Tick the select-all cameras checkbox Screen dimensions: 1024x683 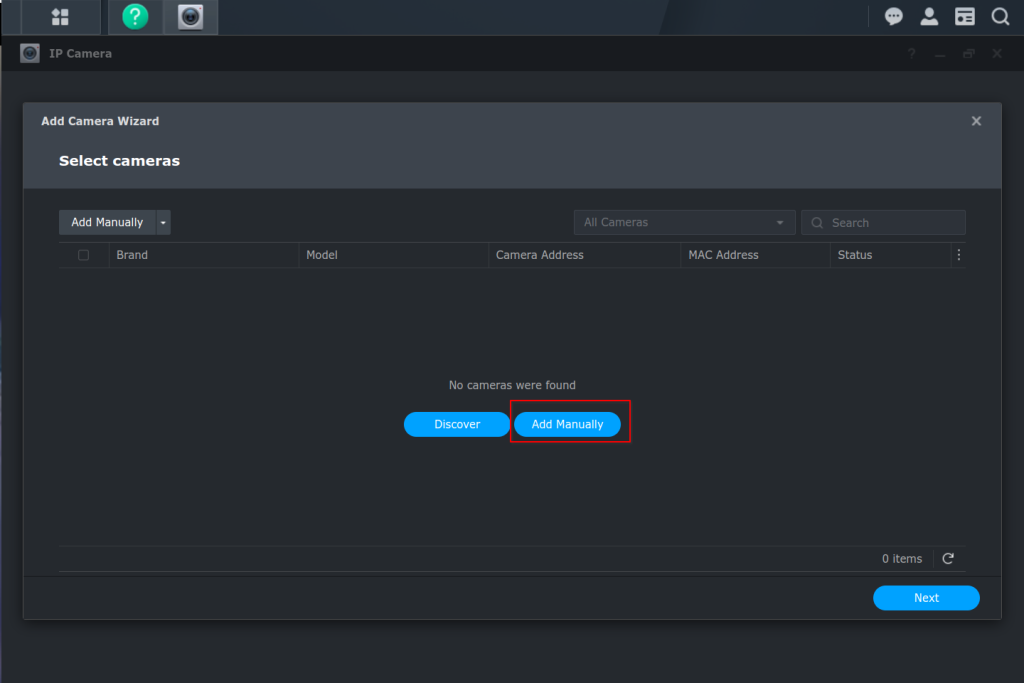[x=83, y=255]
